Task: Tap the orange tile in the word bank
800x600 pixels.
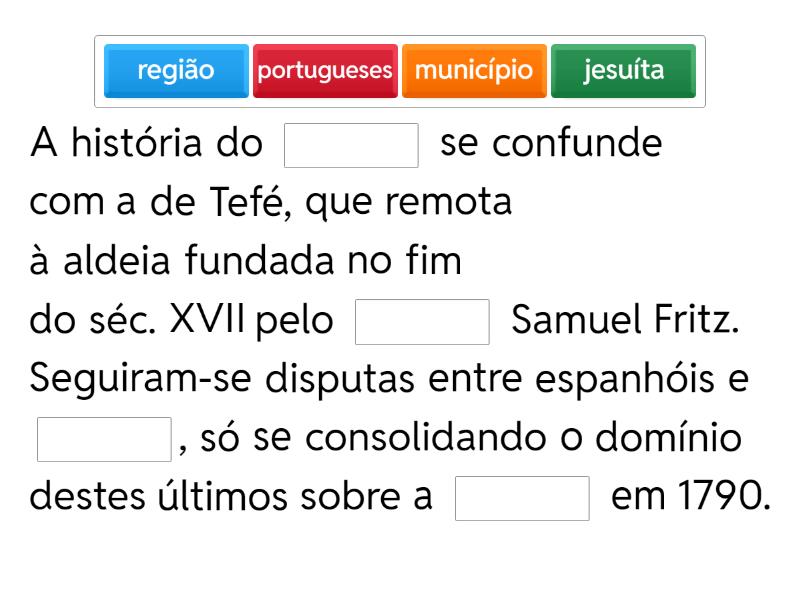Action: coord(474,71)
